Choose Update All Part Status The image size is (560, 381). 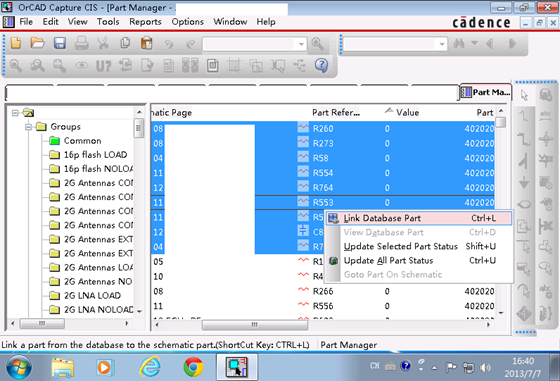pyautogui.click(x=419, y=261)
